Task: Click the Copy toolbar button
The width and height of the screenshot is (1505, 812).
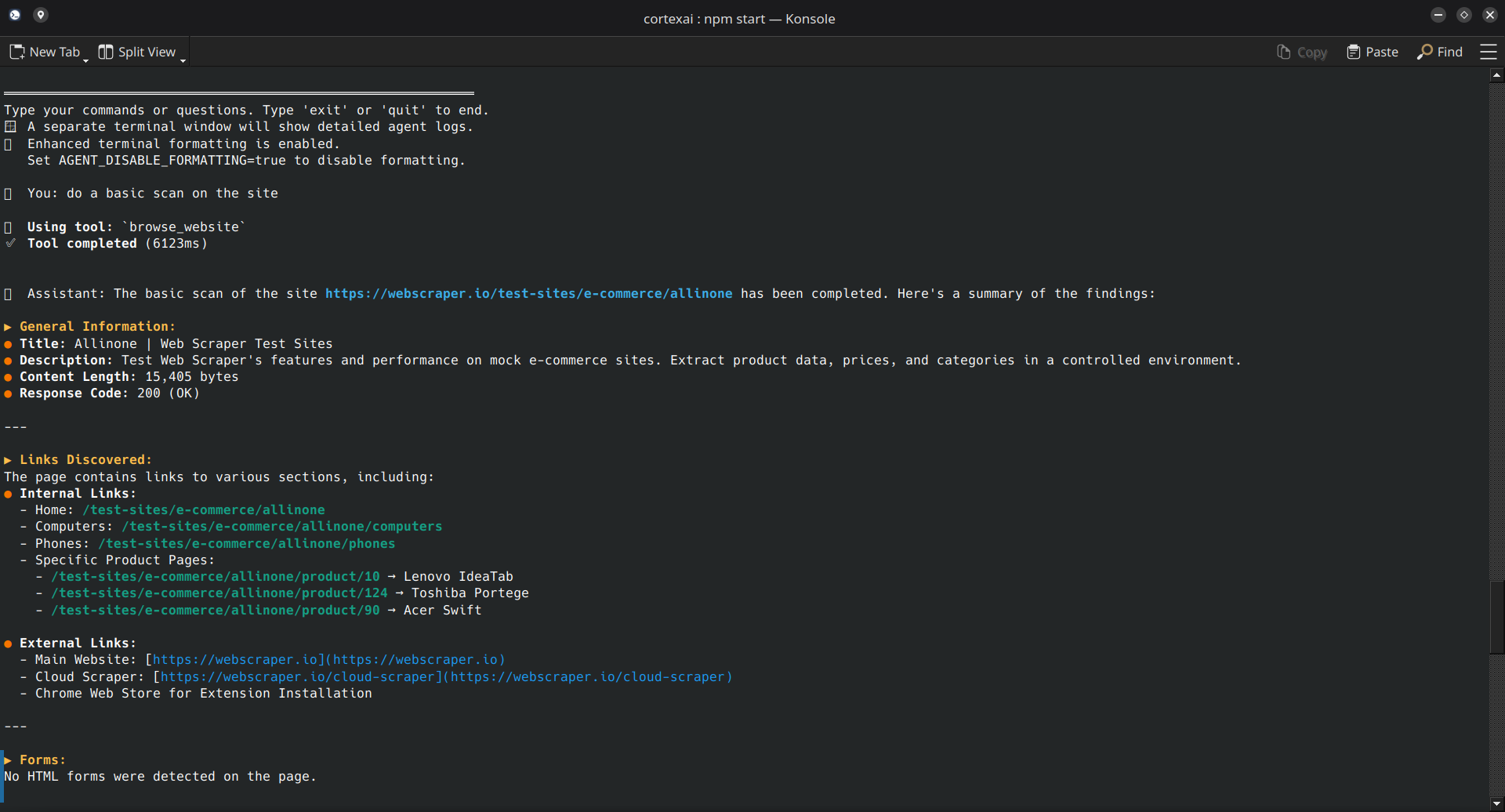Action: [x=1301, y=52]
